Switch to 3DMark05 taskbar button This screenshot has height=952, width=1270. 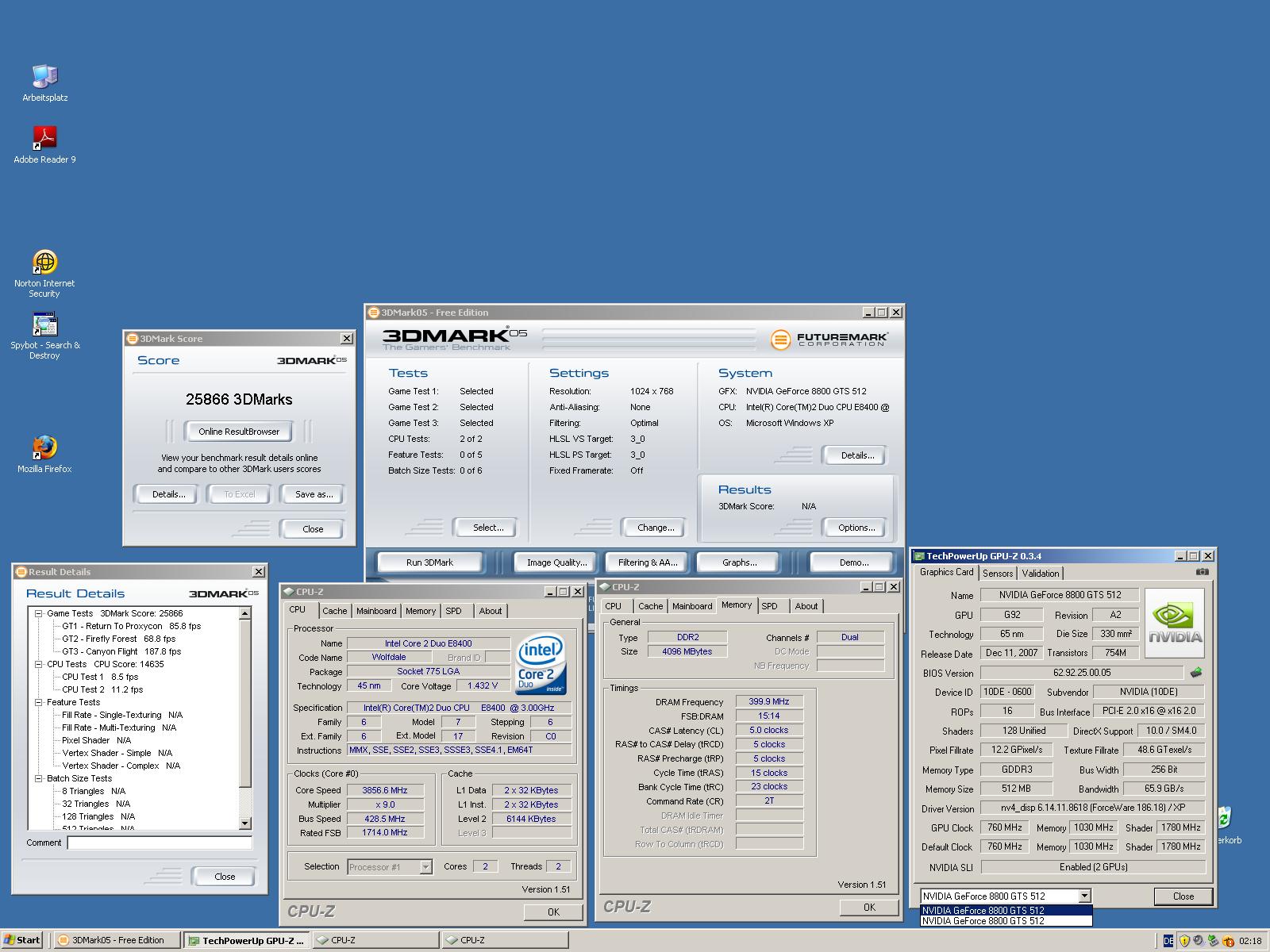pyautogui.click(x=118, y=940)
